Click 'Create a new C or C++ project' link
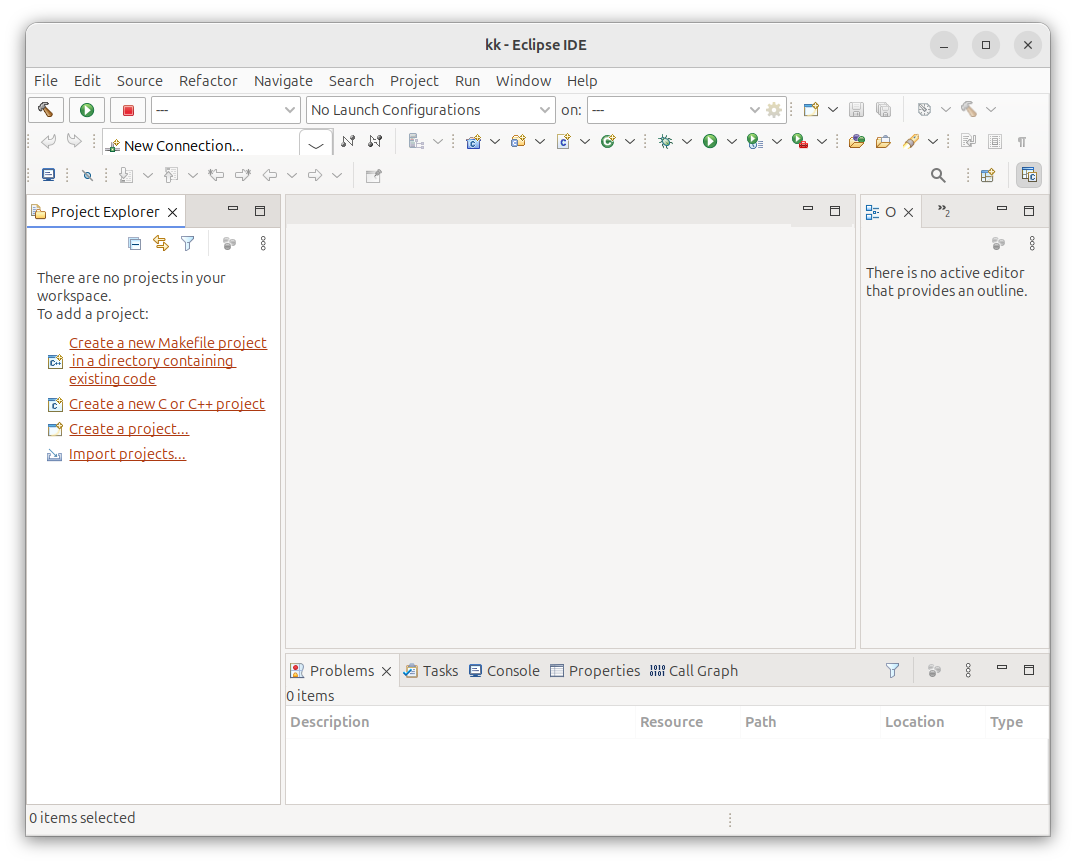Screen dimensions: 1076x865 (x=166, y=404)
